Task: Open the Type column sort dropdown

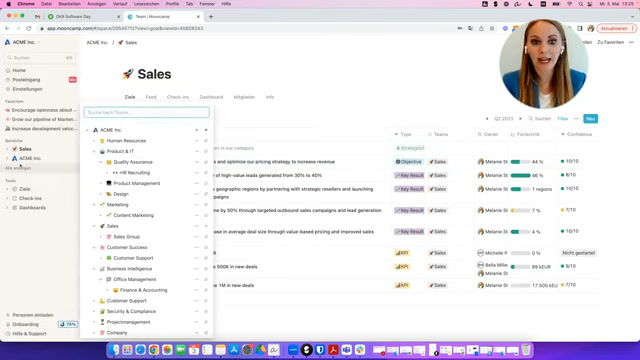Action: [396, 134]
